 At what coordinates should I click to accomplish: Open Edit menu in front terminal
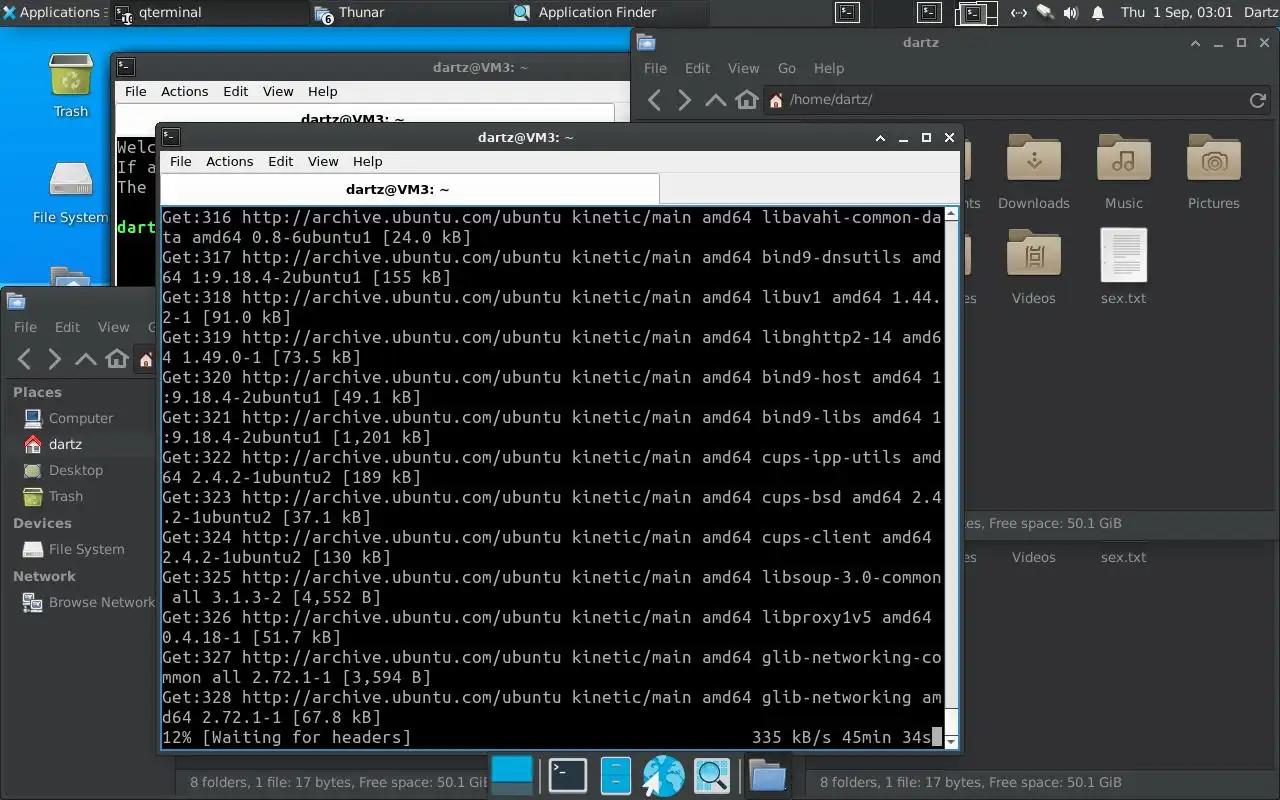coord(281,161)
